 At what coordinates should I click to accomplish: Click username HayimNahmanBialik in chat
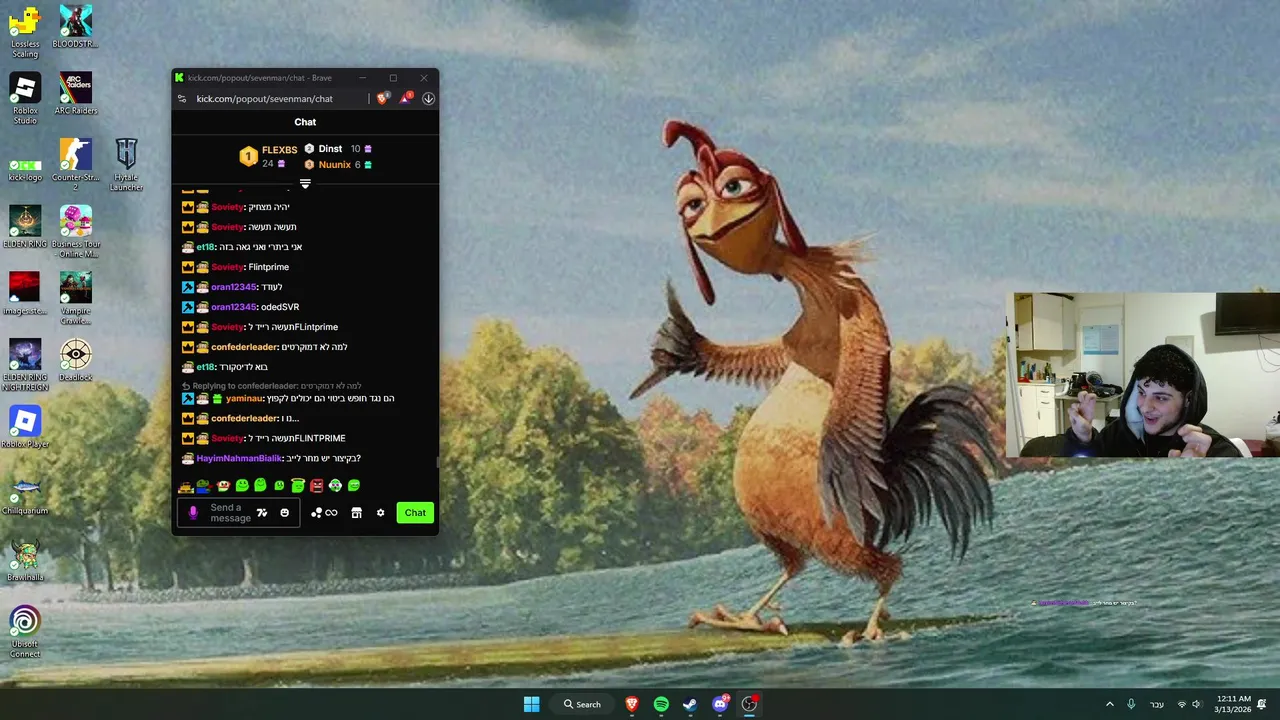[x=239, y=458]
